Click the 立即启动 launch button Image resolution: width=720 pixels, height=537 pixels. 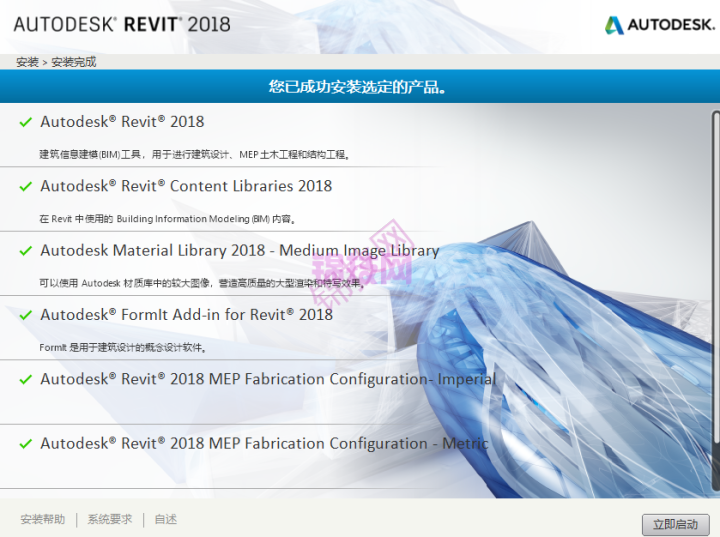pyautogui.click(x=675, y=524)
